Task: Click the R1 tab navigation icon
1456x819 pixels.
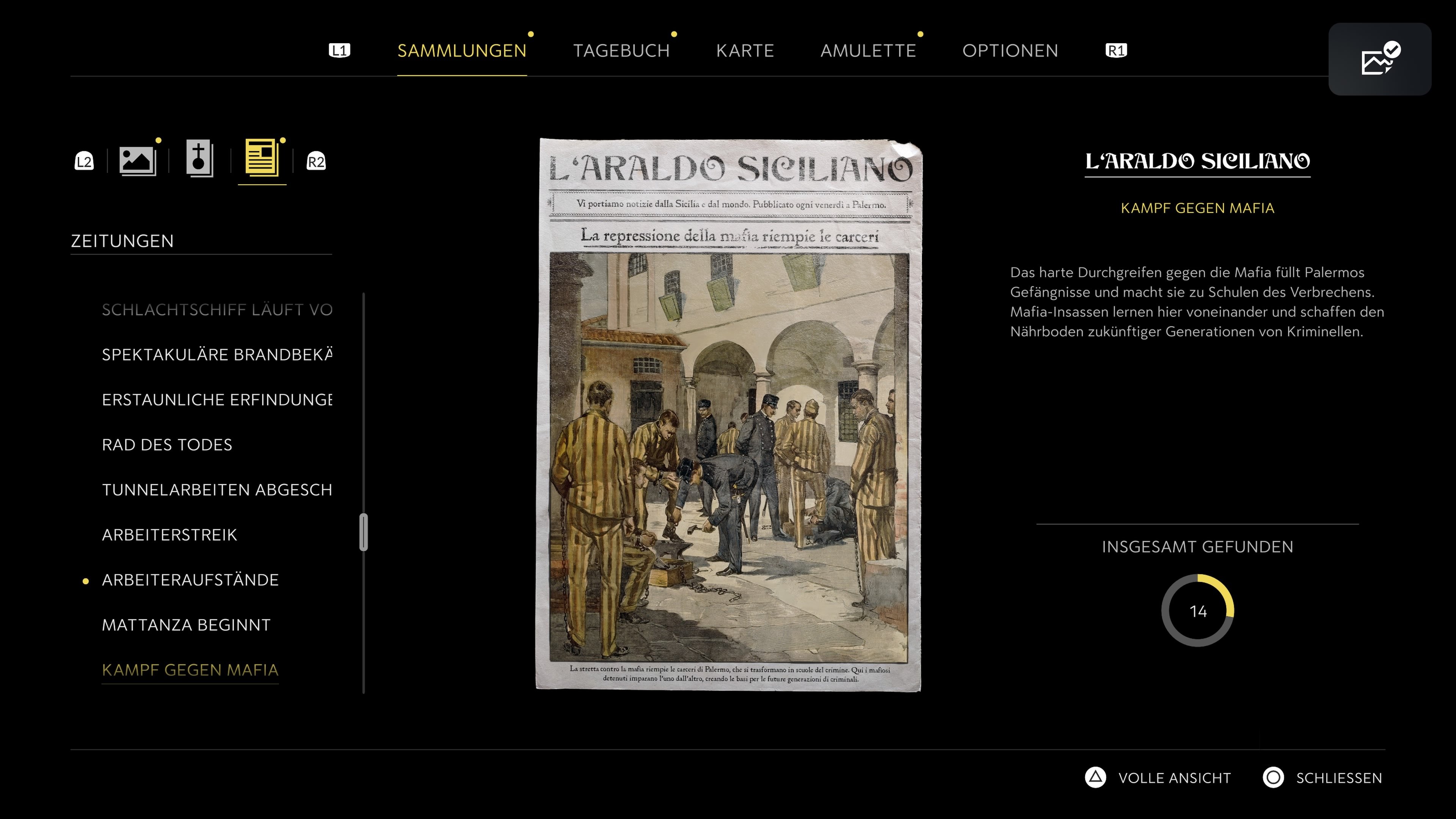Action: click(1115, 50)
